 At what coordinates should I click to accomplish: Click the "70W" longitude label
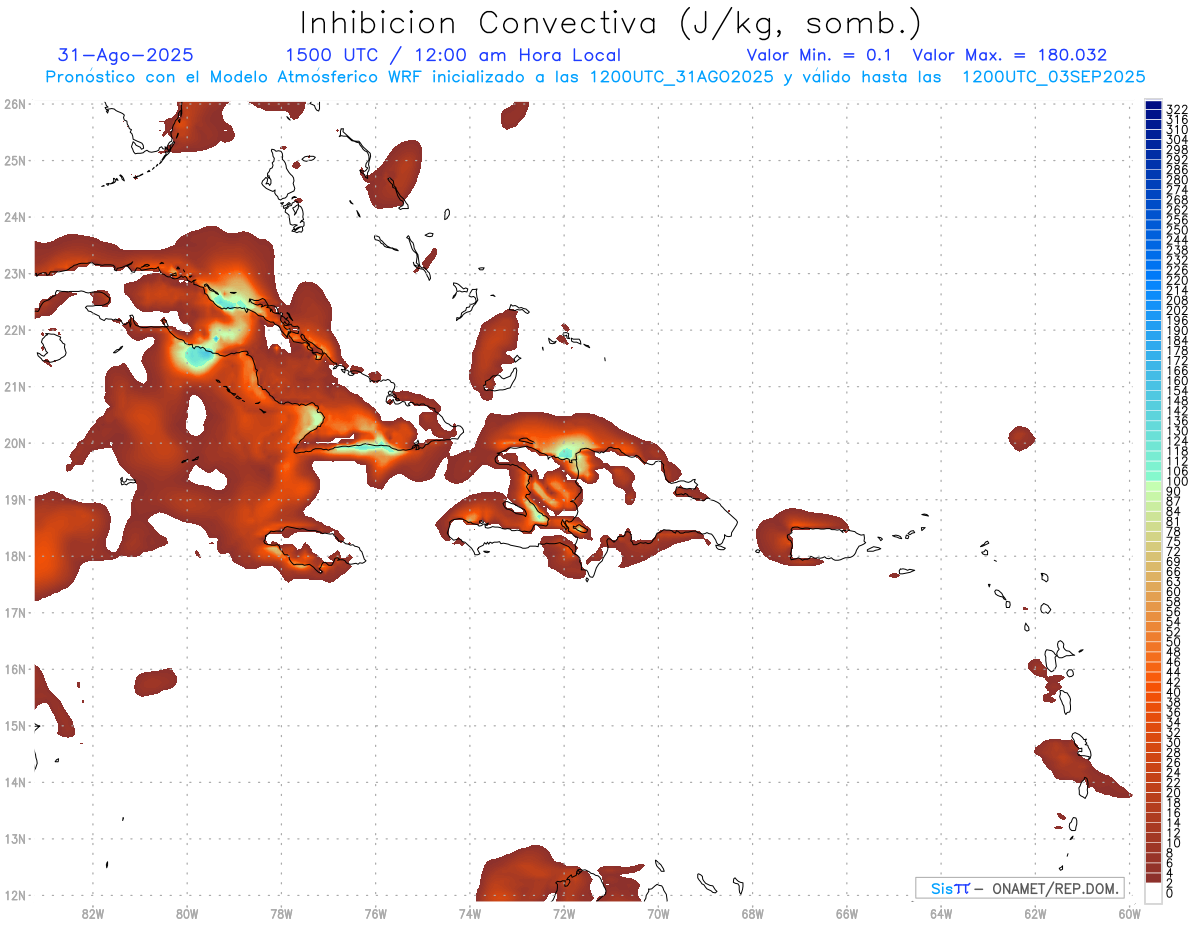coord(658,912)
